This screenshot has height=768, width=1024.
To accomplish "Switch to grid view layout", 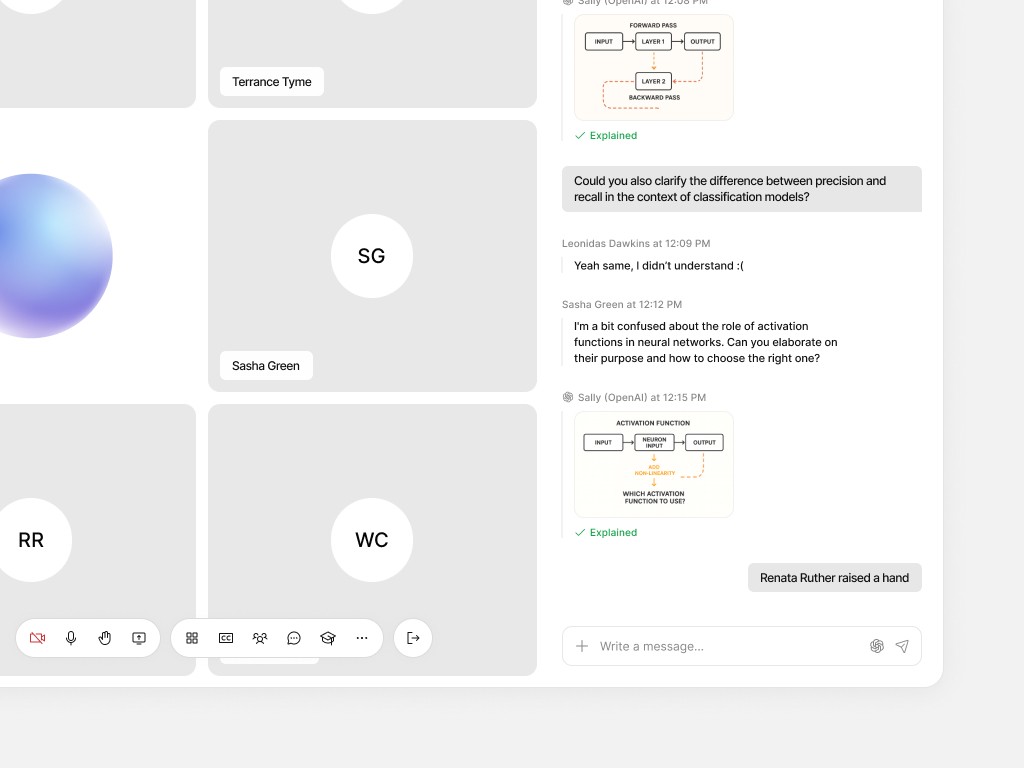I will pos(191,638).
